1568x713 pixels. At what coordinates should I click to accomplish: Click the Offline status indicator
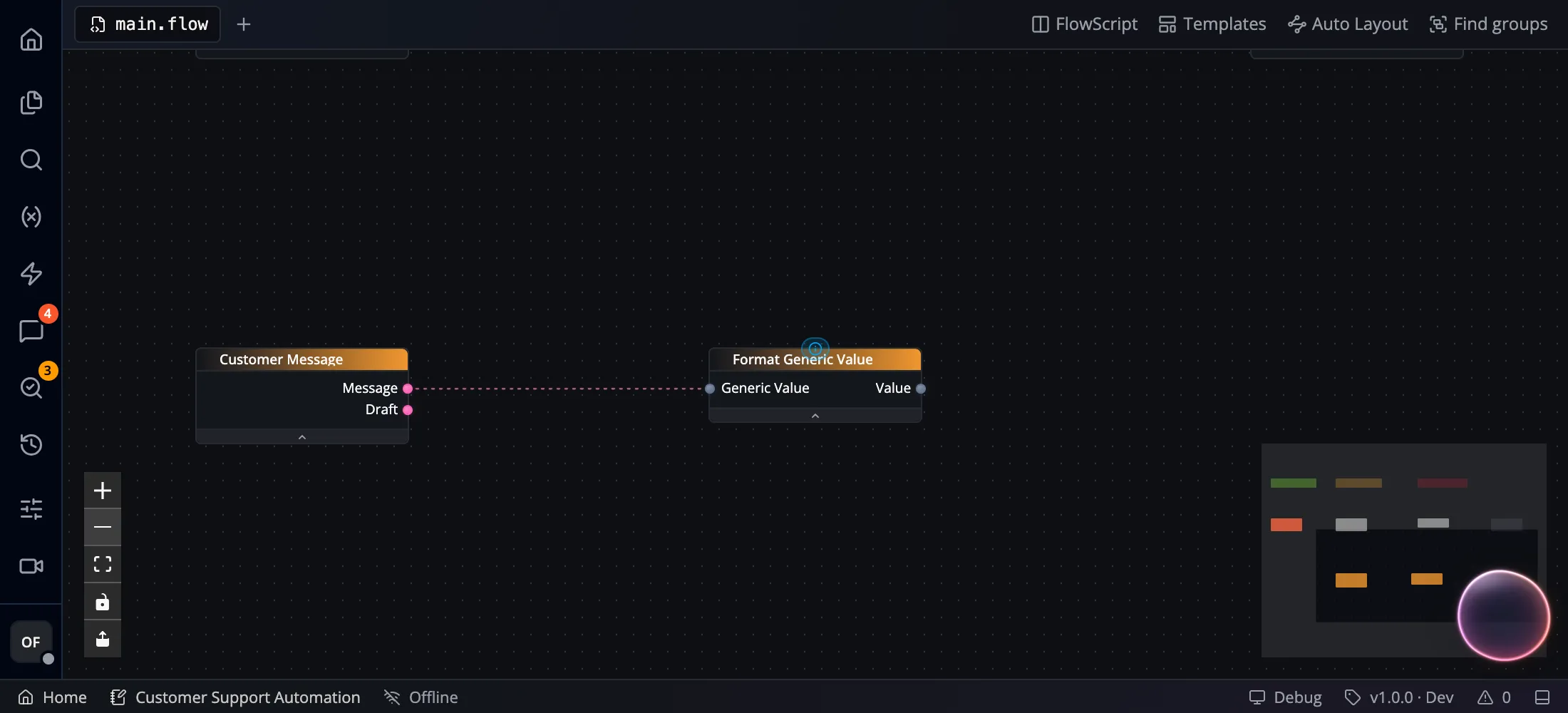coord(421,697)
